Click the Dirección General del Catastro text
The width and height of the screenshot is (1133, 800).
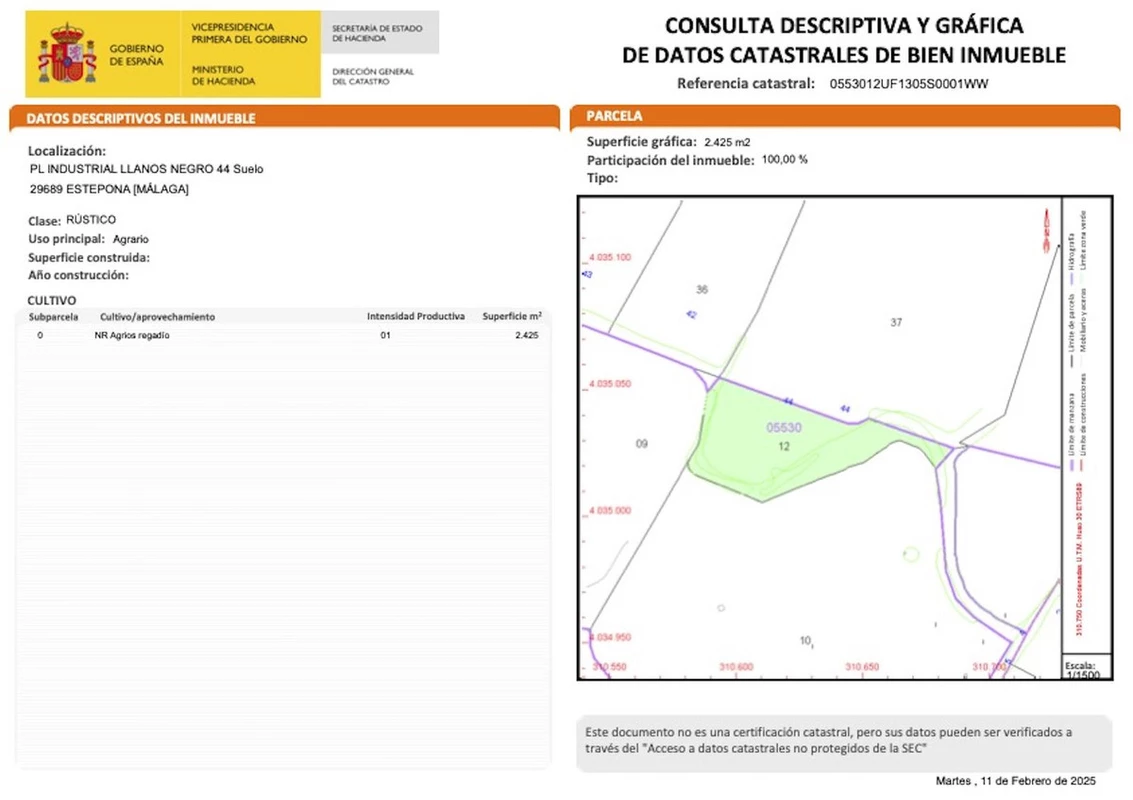coord(372,76)
